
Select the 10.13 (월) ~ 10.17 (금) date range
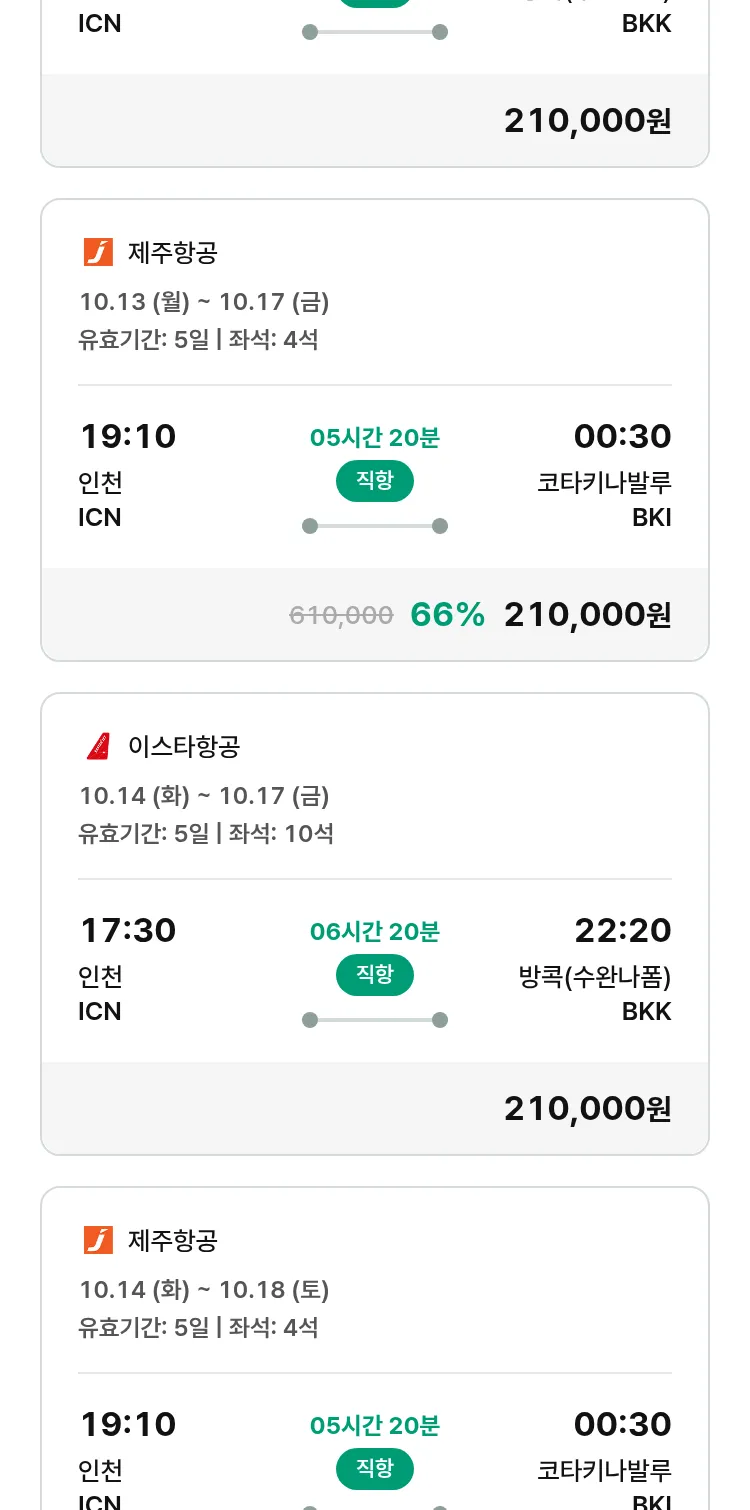pos(204,302)
